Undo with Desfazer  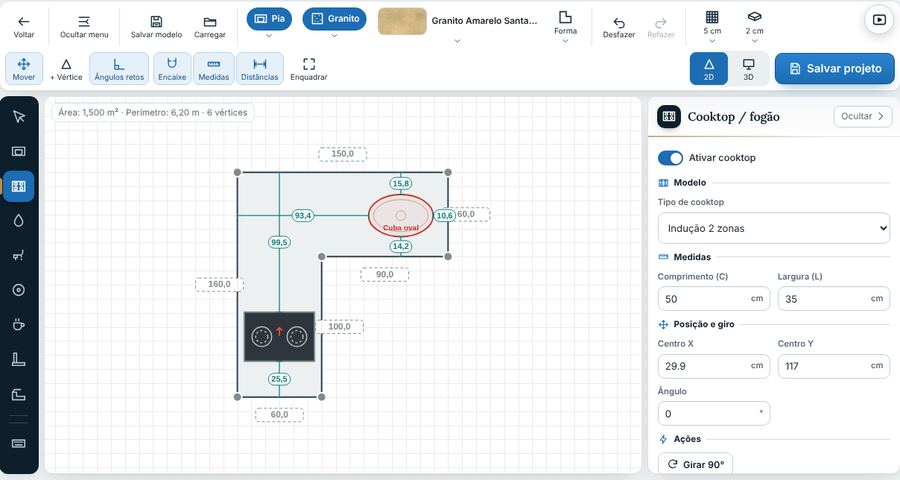coord(619,27)
